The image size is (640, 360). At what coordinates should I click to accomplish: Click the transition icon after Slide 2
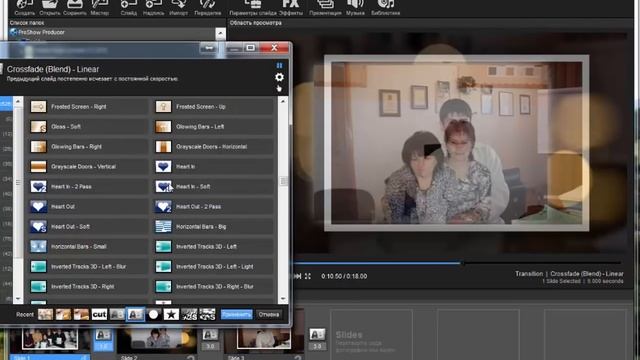(210, 336)
